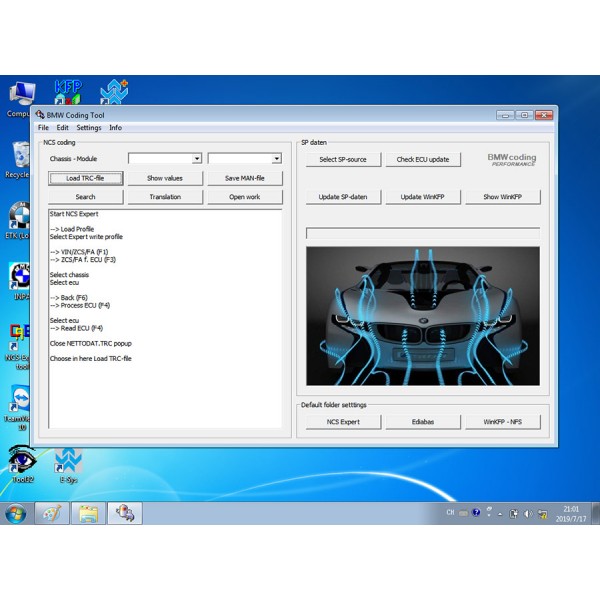Click the Open work button
Viewport: 600px width, 600px height.
point(245,197)
